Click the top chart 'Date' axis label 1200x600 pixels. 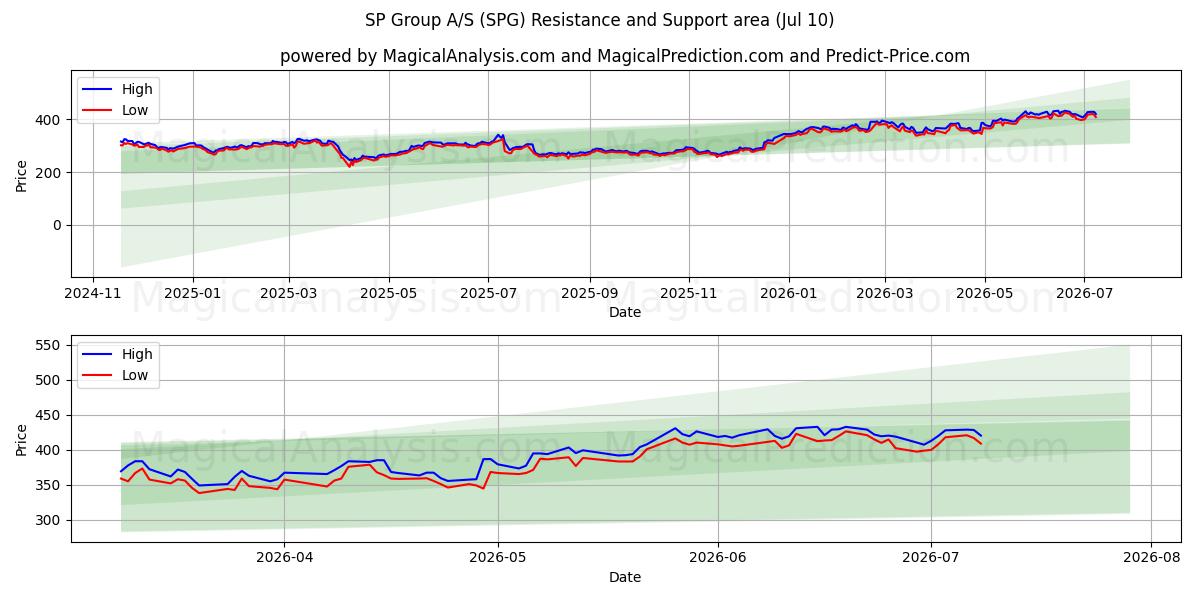[x=625, y=313]
